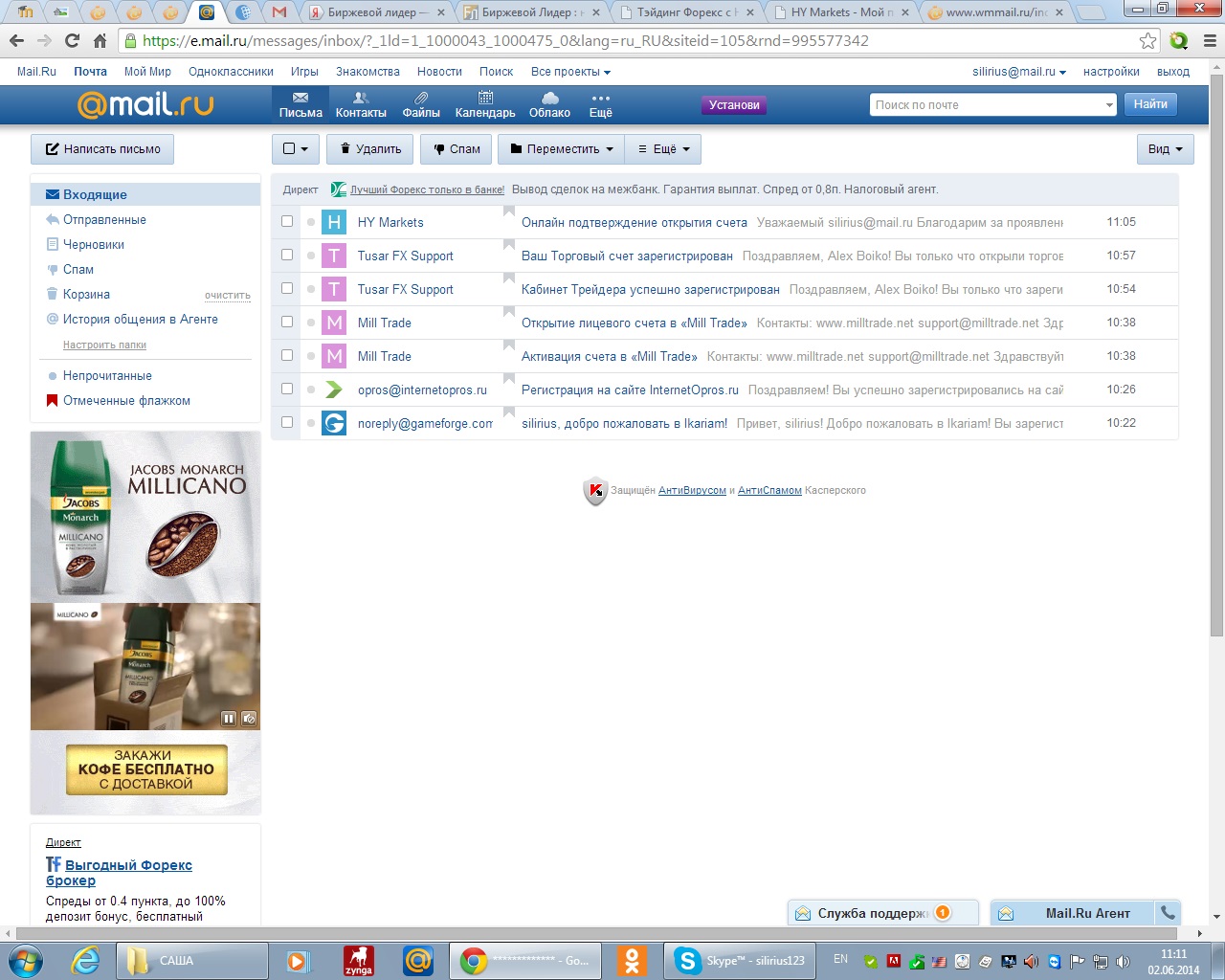Image resolution: width=1225 pixels, height=980 pixels.
Task: Select the noreply@gameforge.com message checkbox
Action: coord(287,422)
